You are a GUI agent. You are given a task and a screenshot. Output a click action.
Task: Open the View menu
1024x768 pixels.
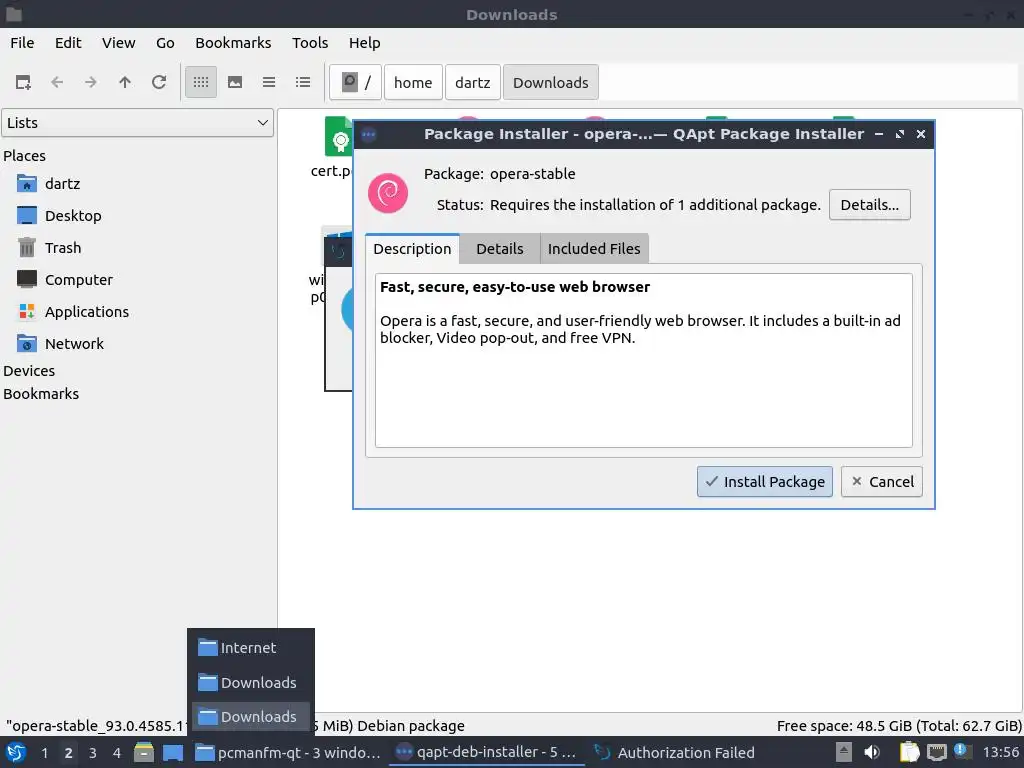click(118, 42)
